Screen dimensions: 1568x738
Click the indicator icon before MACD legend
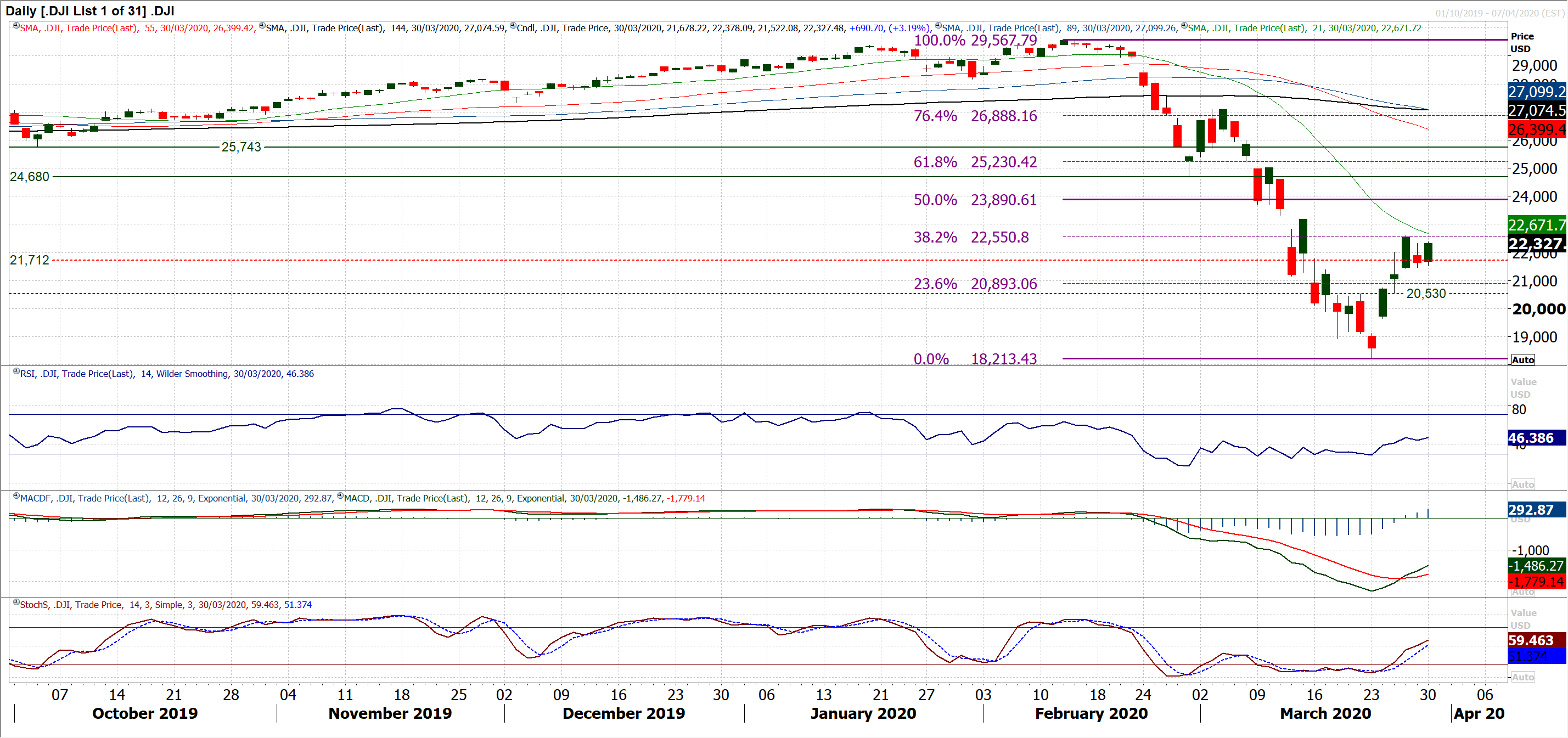coord(340,496)
